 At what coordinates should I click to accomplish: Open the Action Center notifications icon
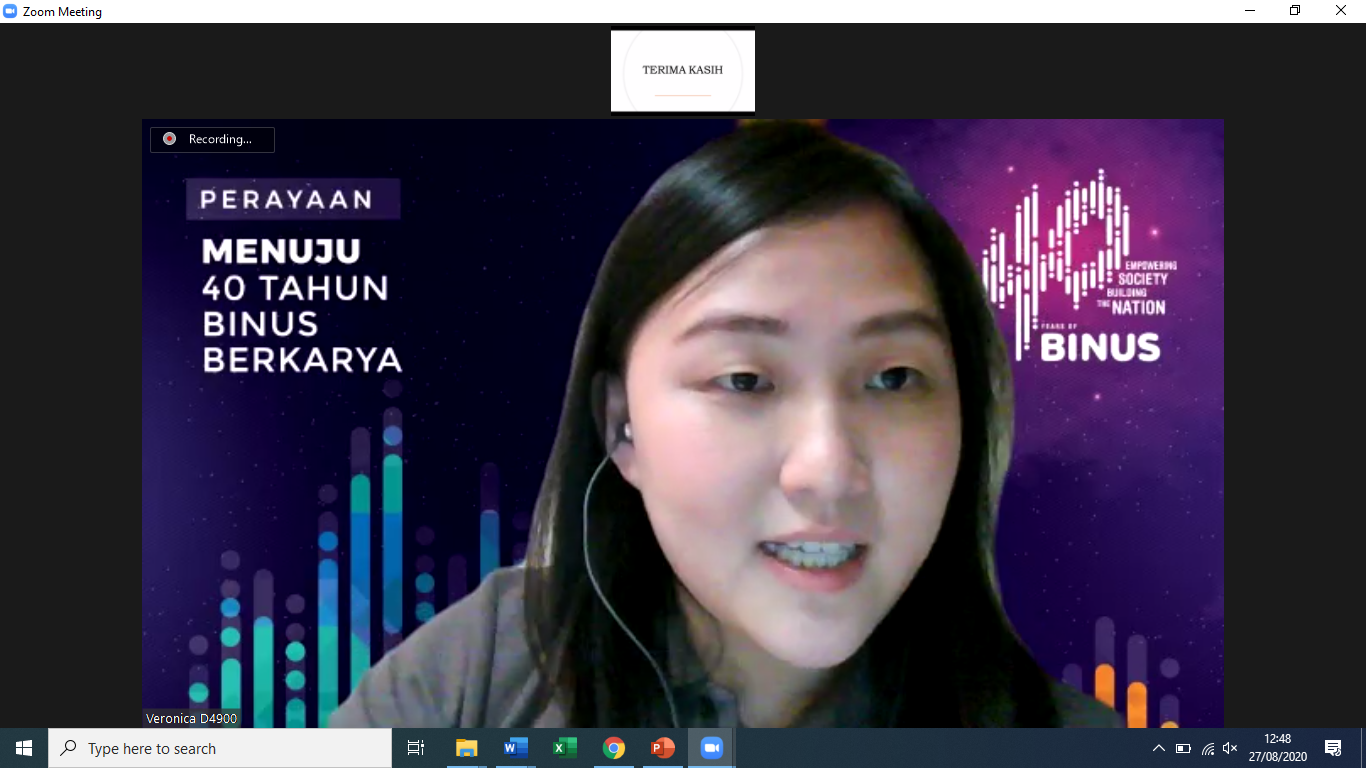click(x=1333, y=748)
